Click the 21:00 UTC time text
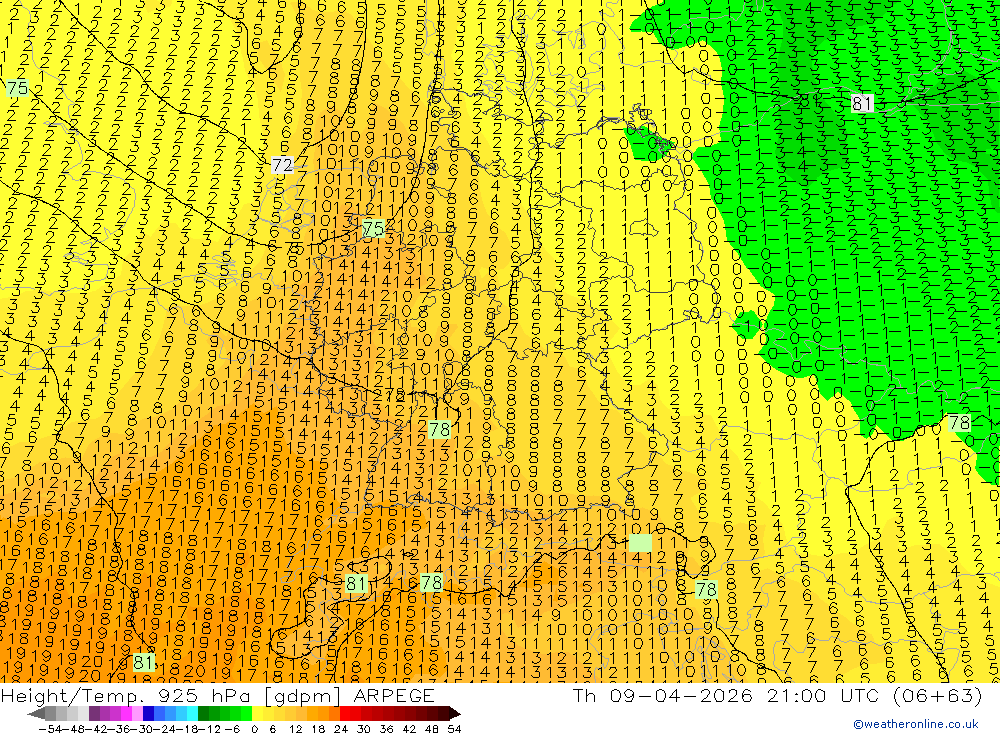The height and width of the screenshot is (733, 1000). pyautogui.click(x=822, y=695)
